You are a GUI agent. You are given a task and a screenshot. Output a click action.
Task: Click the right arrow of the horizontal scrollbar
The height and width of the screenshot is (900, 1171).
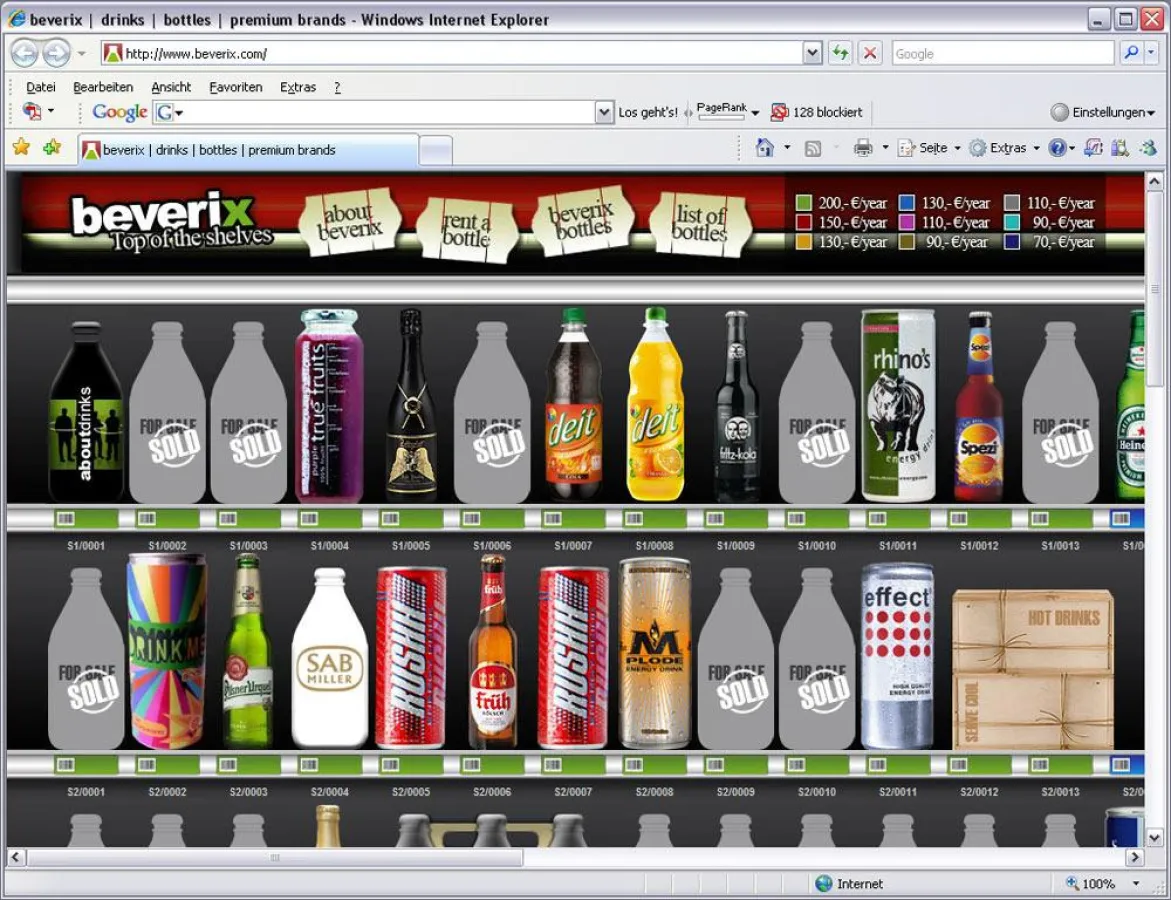pyautogui.click(x=1135, y=857)
